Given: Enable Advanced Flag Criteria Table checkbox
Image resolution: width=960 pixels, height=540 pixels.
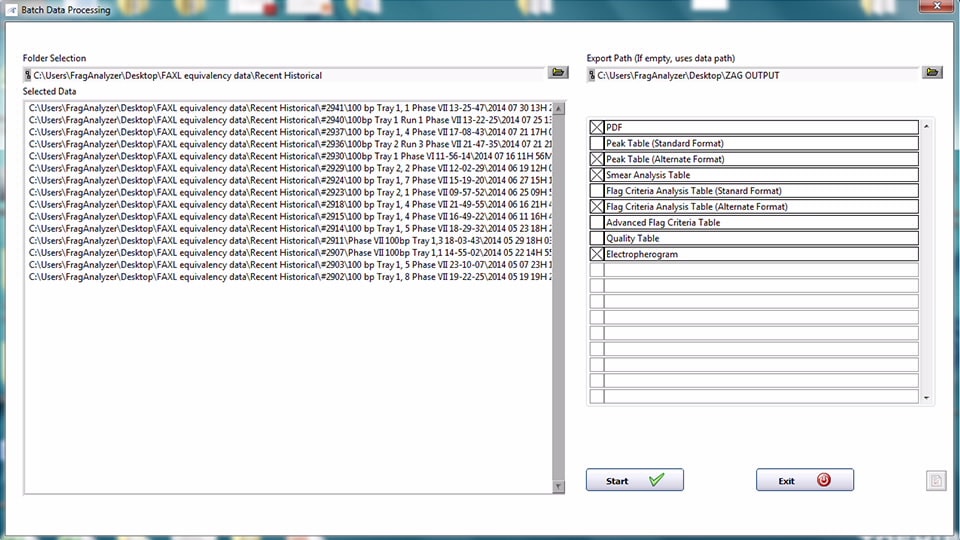Looking at the screenshot, I should 597,222.
